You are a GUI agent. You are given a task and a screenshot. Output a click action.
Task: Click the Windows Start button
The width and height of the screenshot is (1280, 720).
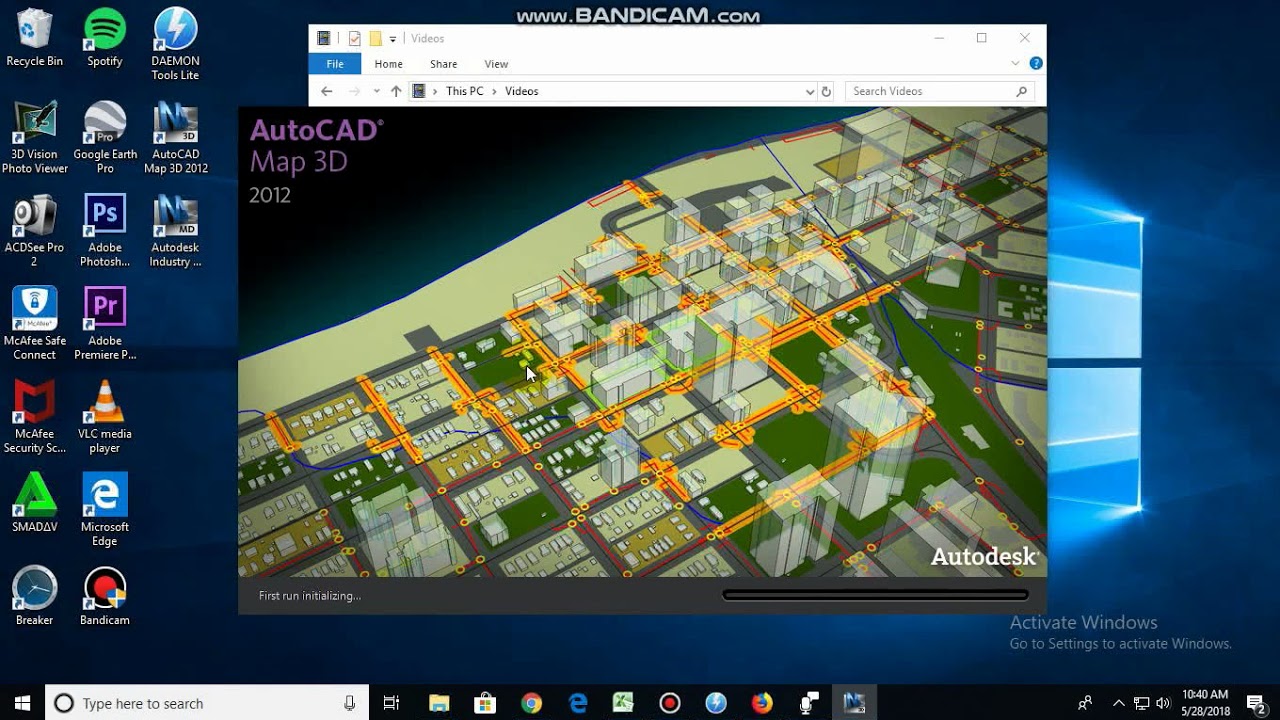[x=22, y=703]
